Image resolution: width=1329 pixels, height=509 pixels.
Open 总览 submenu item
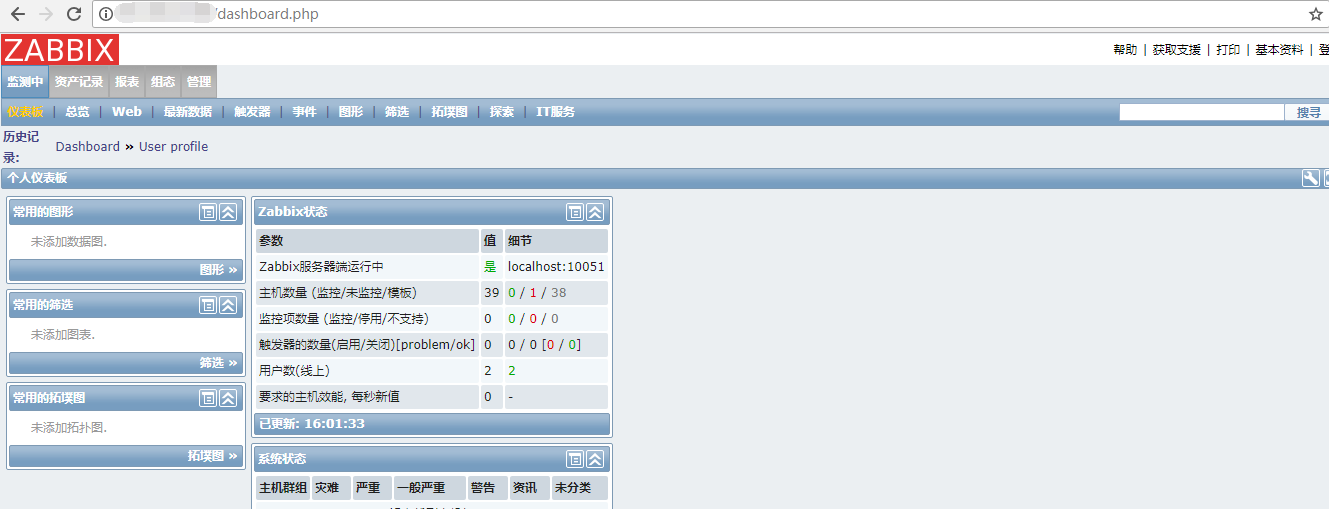pos(77,112)
